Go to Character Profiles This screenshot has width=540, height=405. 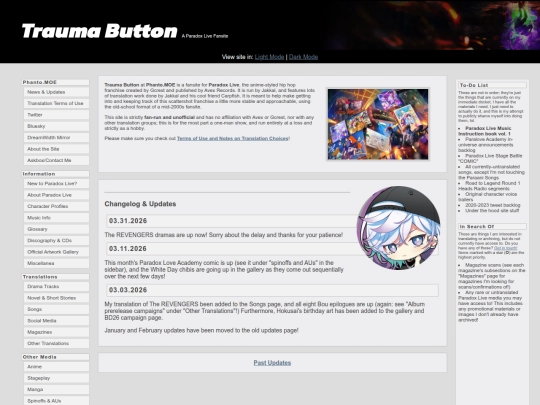(56, 206)
